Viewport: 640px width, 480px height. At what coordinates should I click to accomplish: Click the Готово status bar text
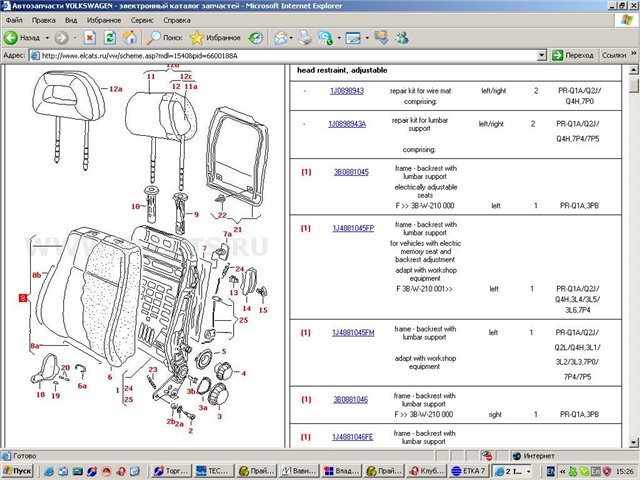click(x=24, y=456)
